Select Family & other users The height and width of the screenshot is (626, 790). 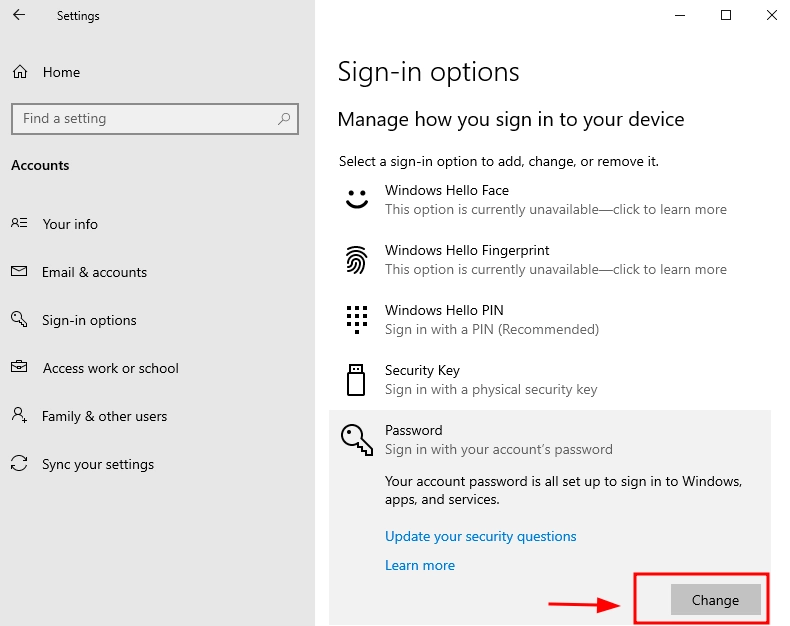tap(104, 416)
